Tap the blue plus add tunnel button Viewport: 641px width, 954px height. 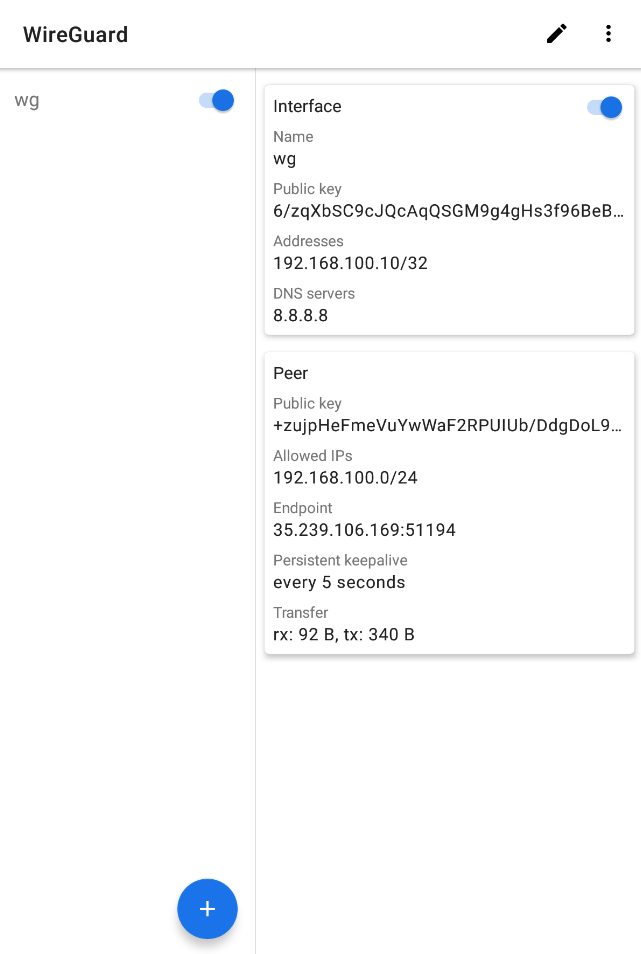(x=207, y=909)
